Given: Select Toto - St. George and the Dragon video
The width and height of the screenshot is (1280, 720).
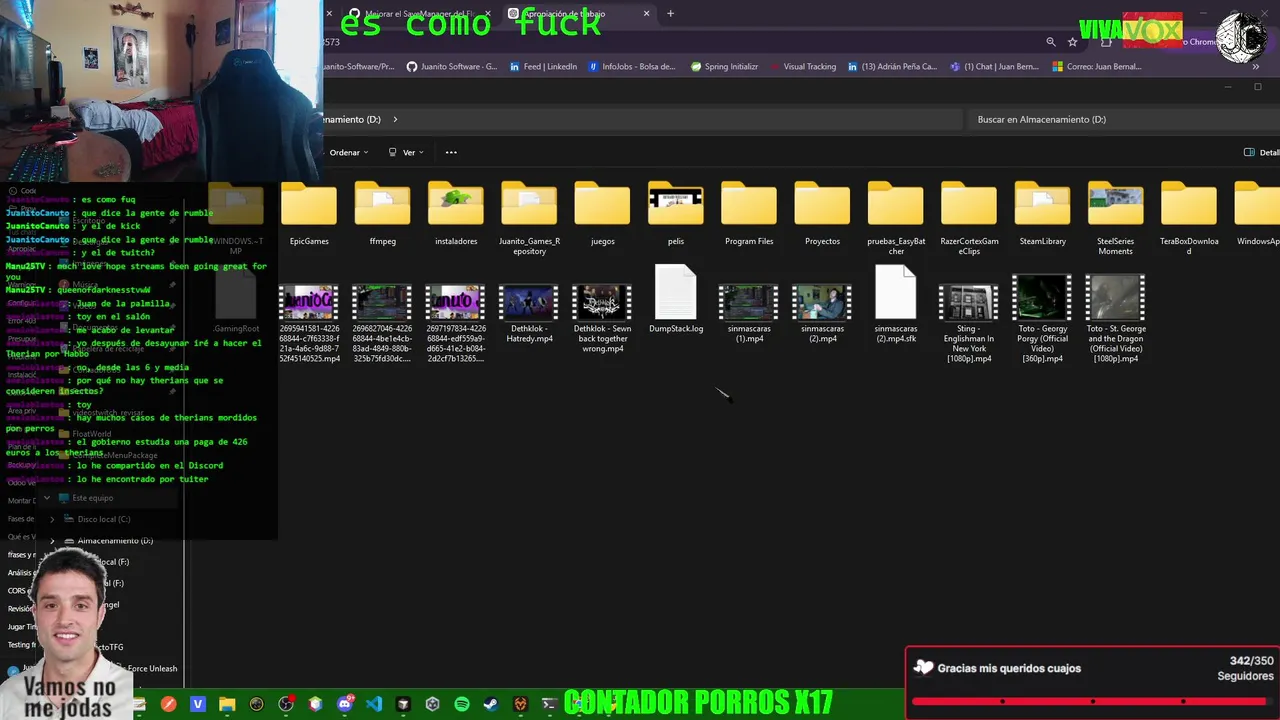Looking at the screenshot, I should [x=1115, y=318].
